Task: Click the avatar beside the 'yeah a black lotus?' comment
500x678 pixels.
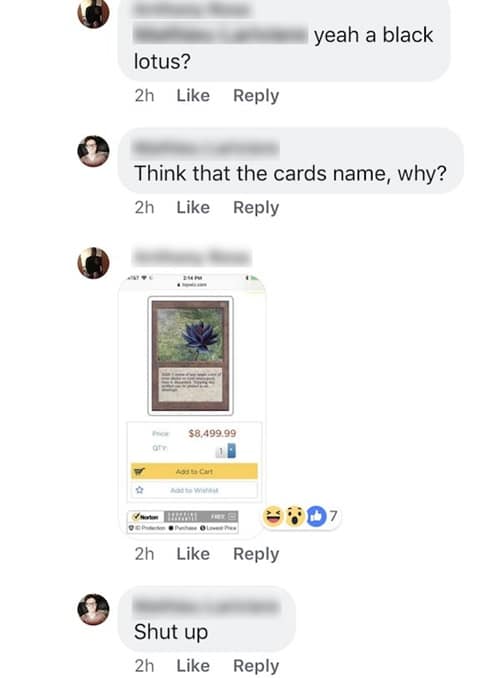Action: (x=93, y=13)
